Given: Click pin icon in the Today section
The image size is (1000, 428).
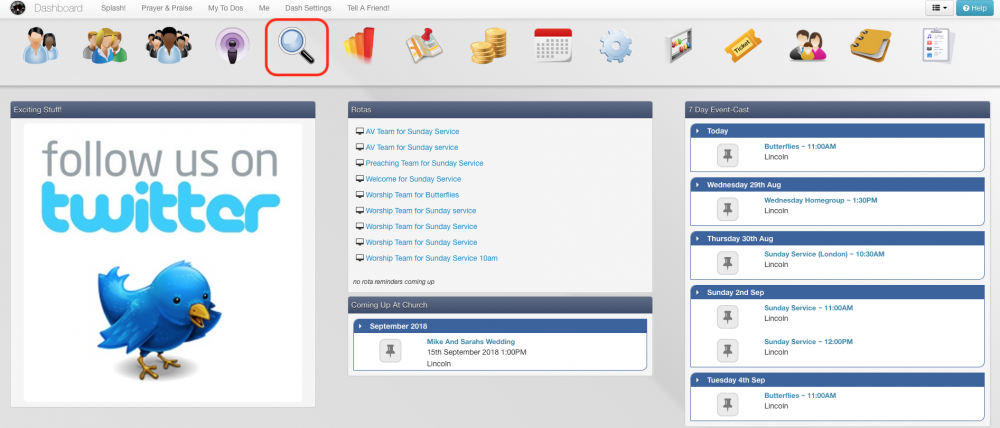Looking at the screenshot, I should 727,155.
